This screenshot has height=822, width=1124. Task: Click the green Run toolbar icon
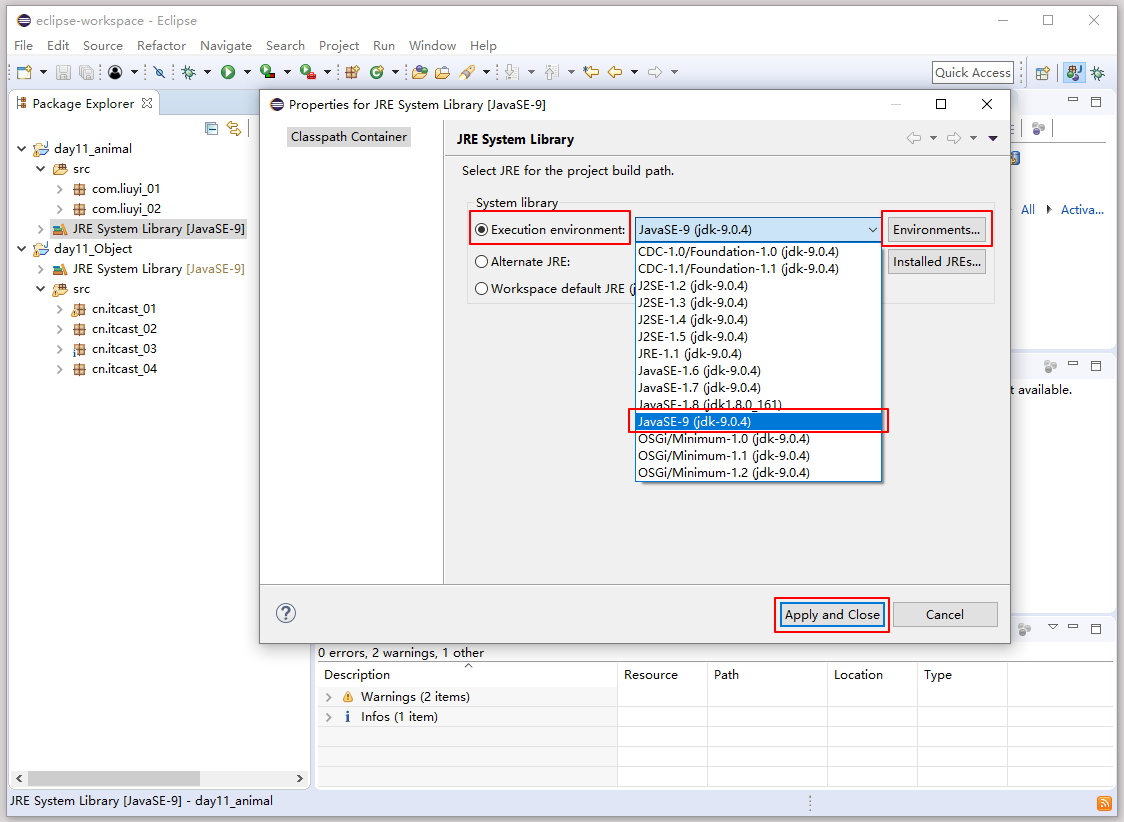(x=228, y=72)
